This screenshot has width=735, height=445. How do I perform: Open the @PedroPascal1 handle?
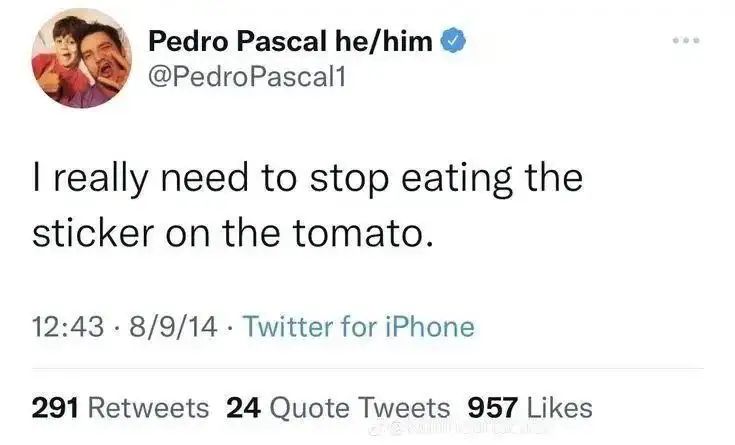point(247,76)
